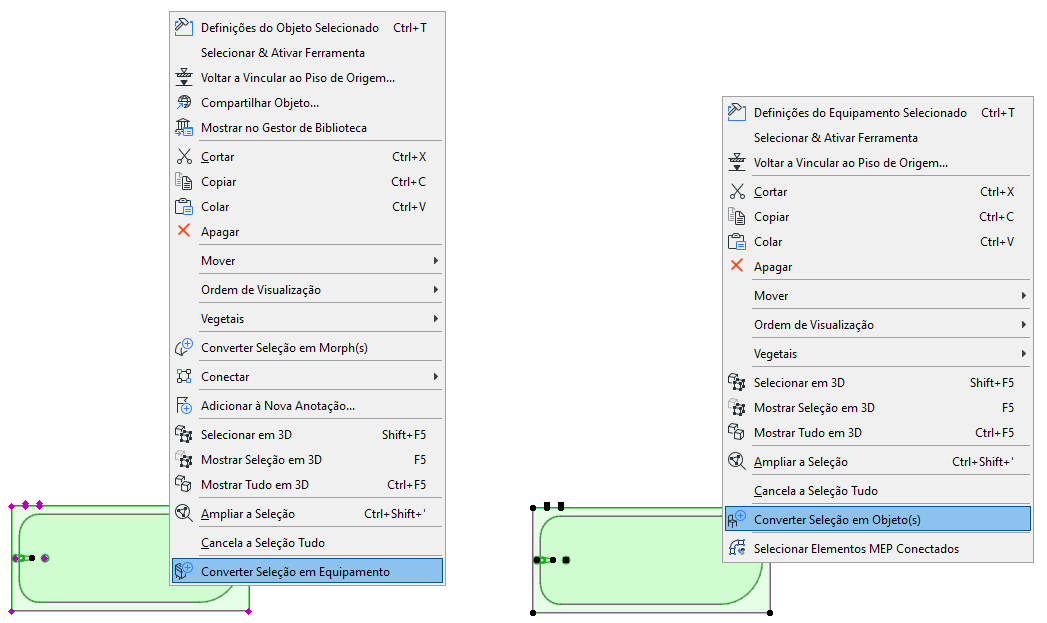This screenshot has height=623, width=1047.
Task: Select Voltar a Vincular ao Piso de Origem in the right menu
Action: [878, 163]
